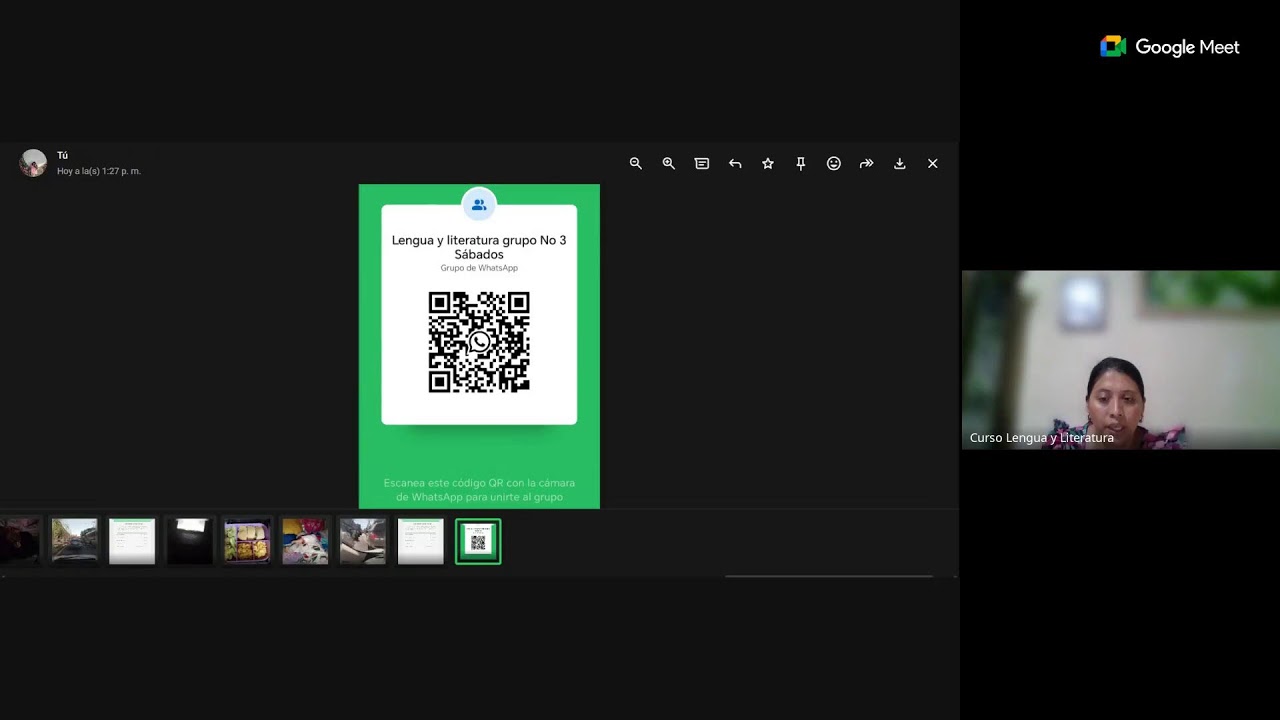Close the WhatsApp media viewer
This screenshot has height=720, width=1280.
click(932, 164)
